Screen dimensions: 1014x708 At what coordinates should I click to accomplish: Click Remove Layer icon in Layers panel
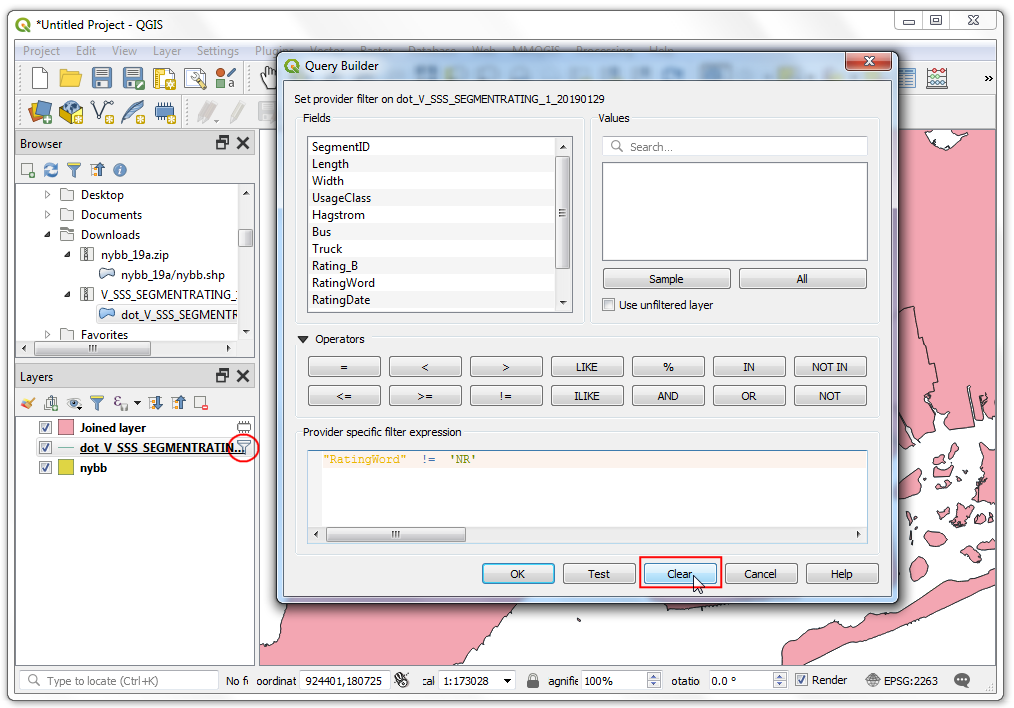tap(201, 403)
